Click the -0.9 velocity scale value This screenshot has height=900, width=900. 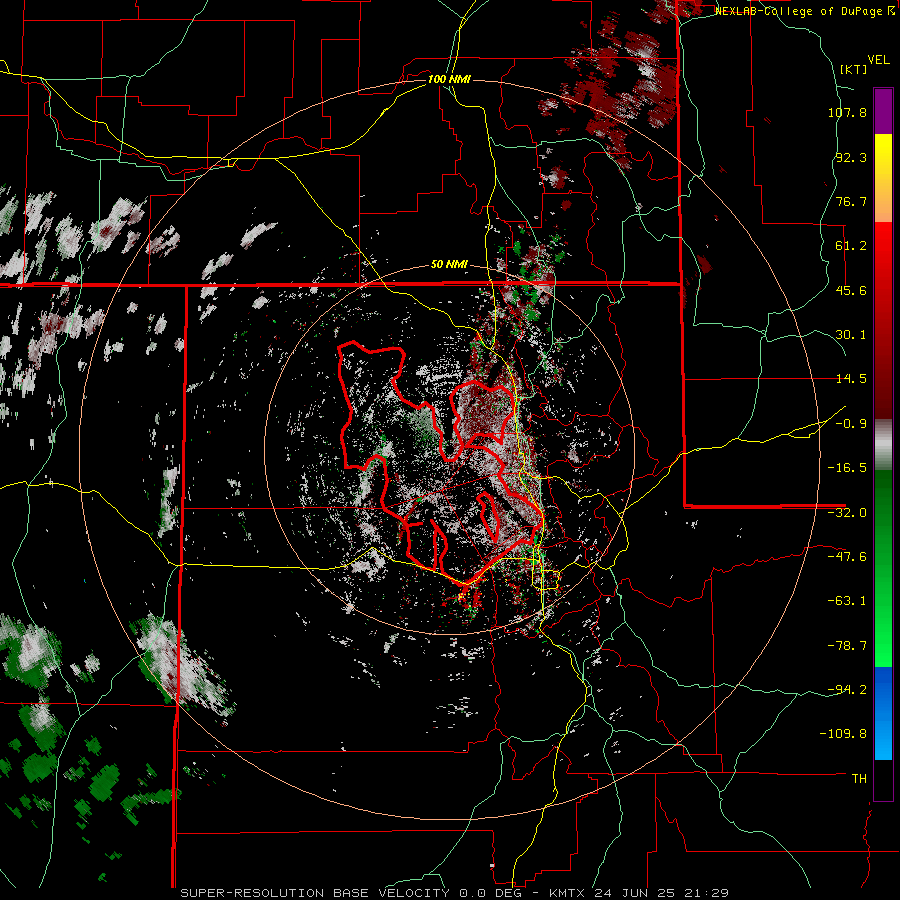pos(851,424)
